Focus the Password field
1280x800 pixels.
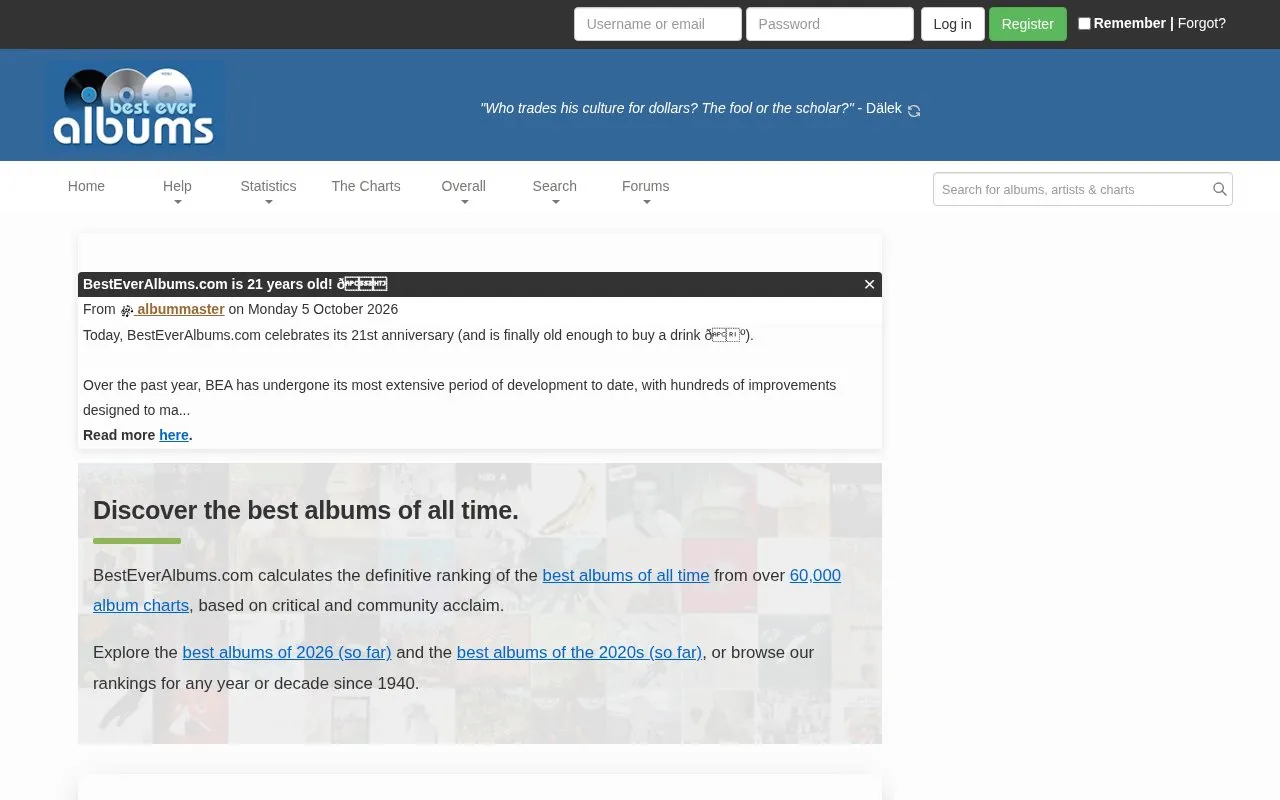(x=830, y=24)
